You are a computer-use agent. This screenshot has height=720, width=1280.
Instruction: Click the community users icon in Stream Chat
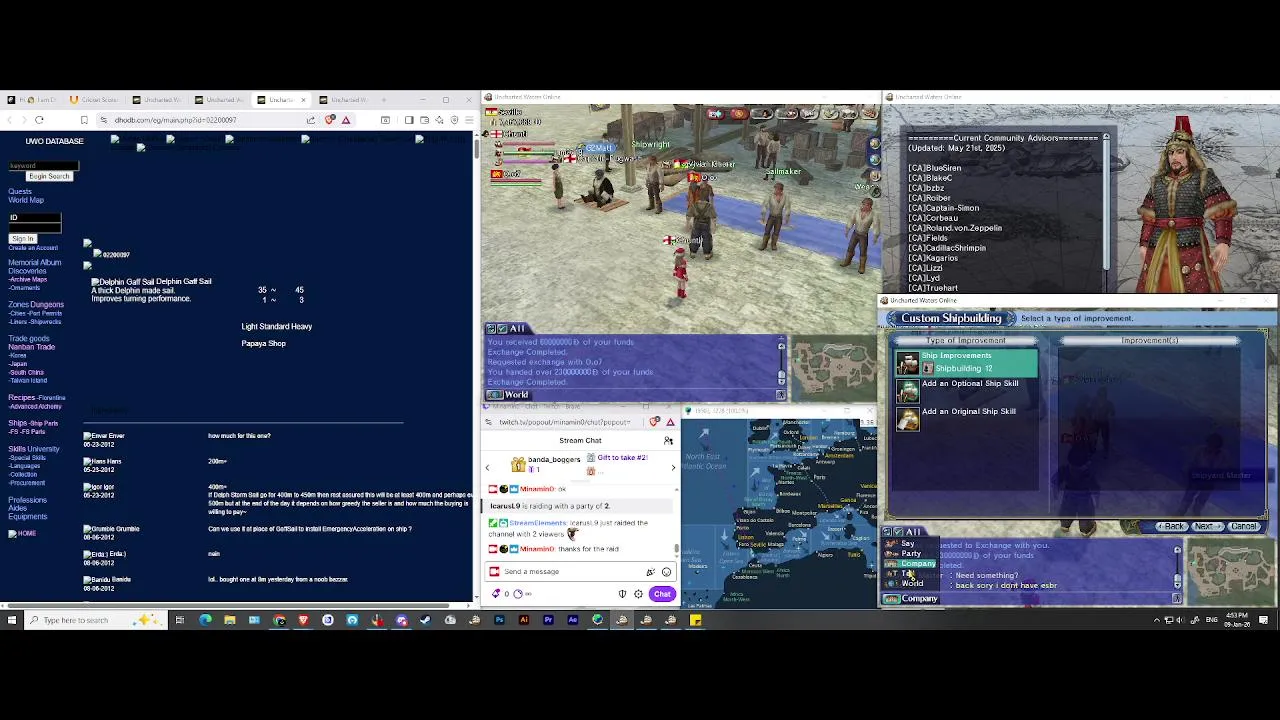(668, 441)
